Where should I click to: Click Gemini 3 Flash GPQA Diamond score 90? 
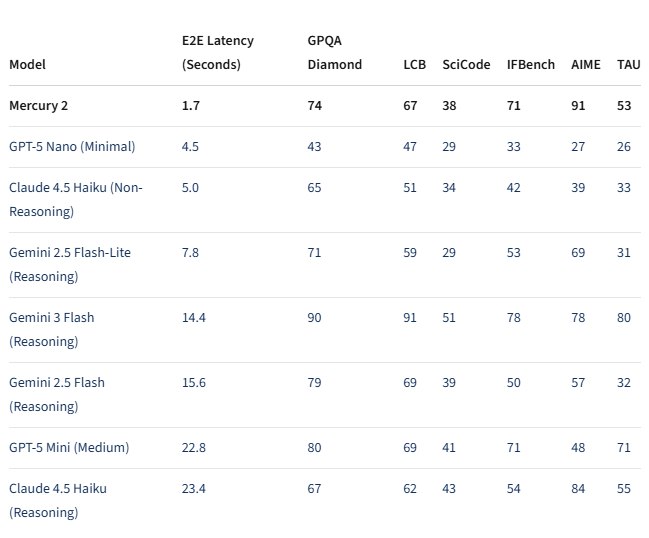(314, 318)
